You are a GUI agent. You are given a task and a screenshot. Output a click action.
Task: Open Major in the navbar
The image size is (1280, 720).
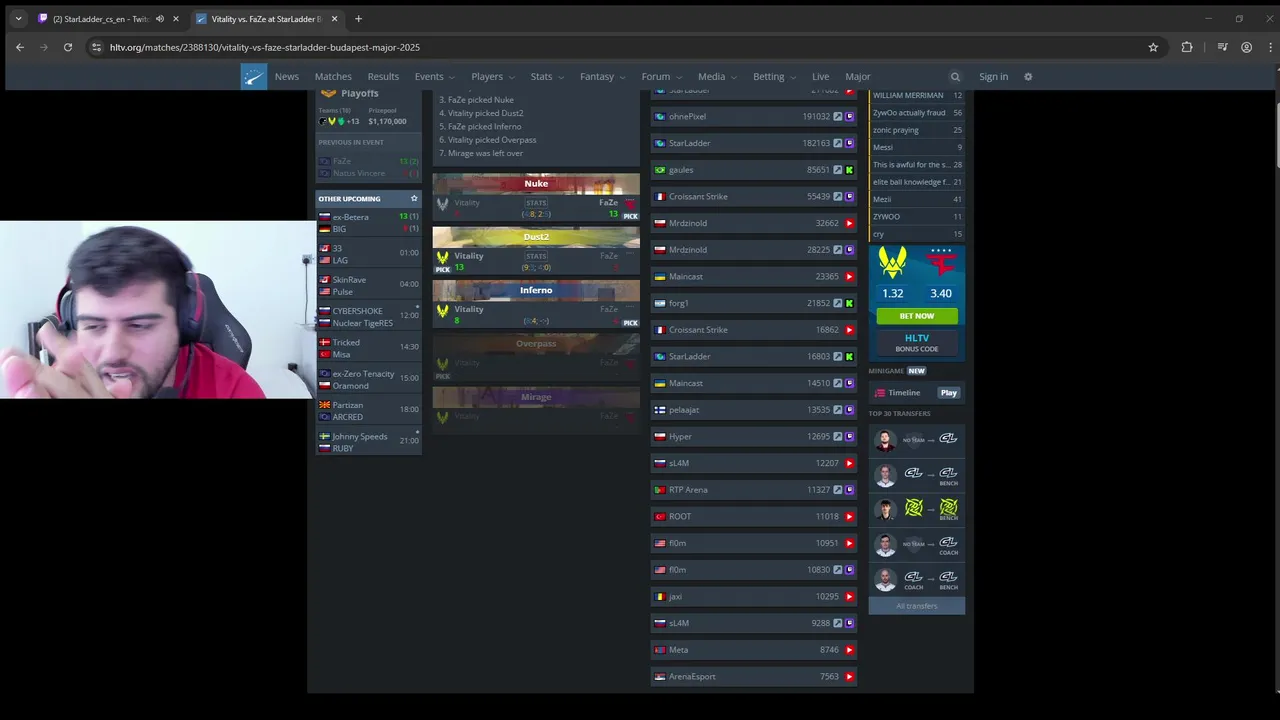[858, 77]
